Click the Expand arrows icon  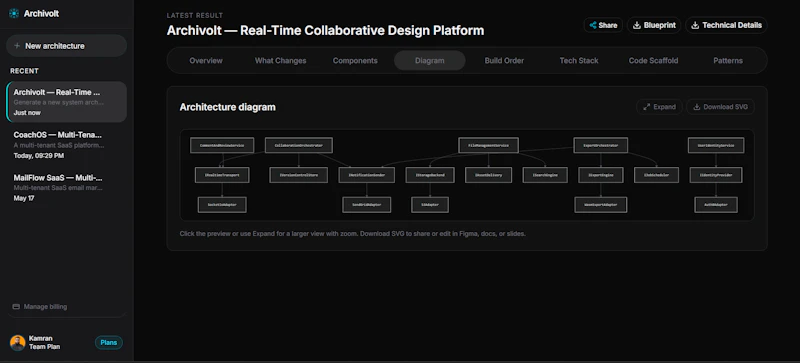click(646, 107)
